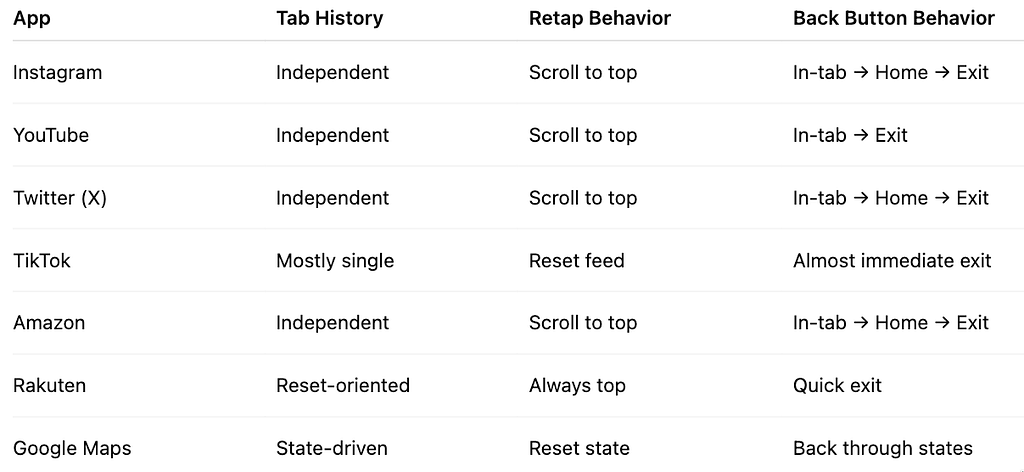Select the State-driven cell
This screenshot has height=472, width=1024.
coord(332,448)
